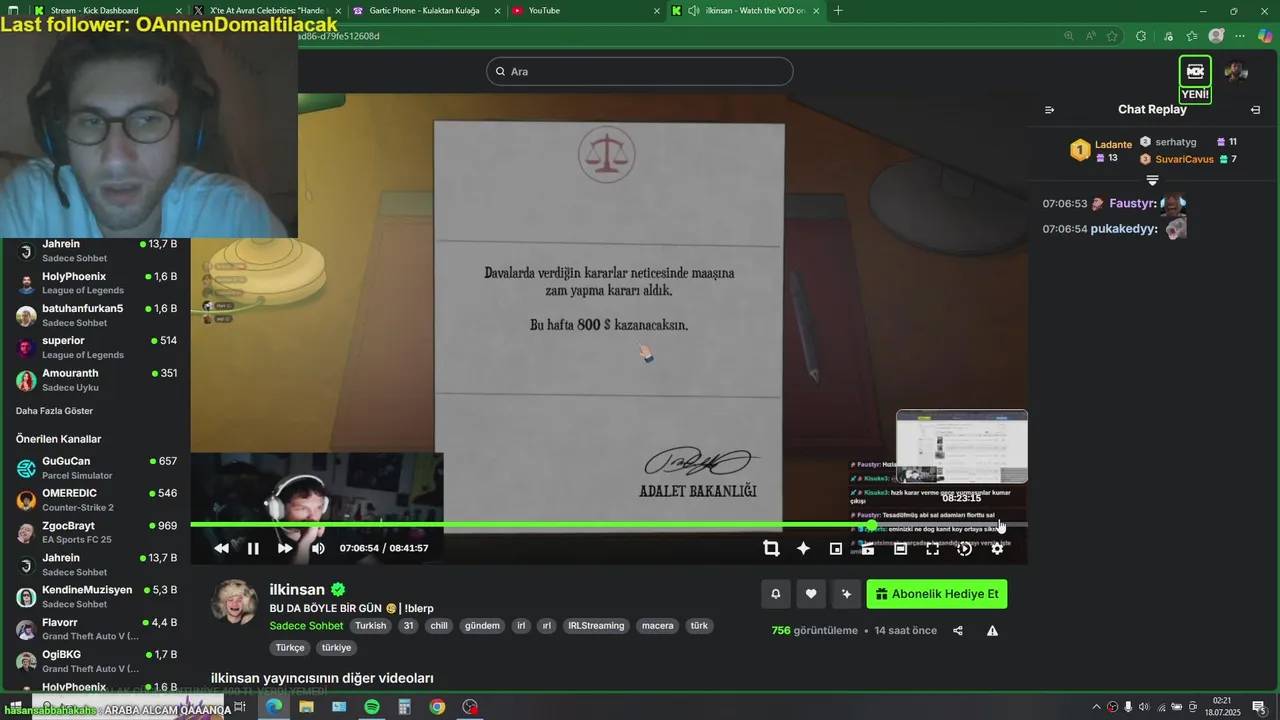Screen dimensions: 1280x720
Task: Collapse the chat with left arrow icon
Action: click(x=1049, y=110)
